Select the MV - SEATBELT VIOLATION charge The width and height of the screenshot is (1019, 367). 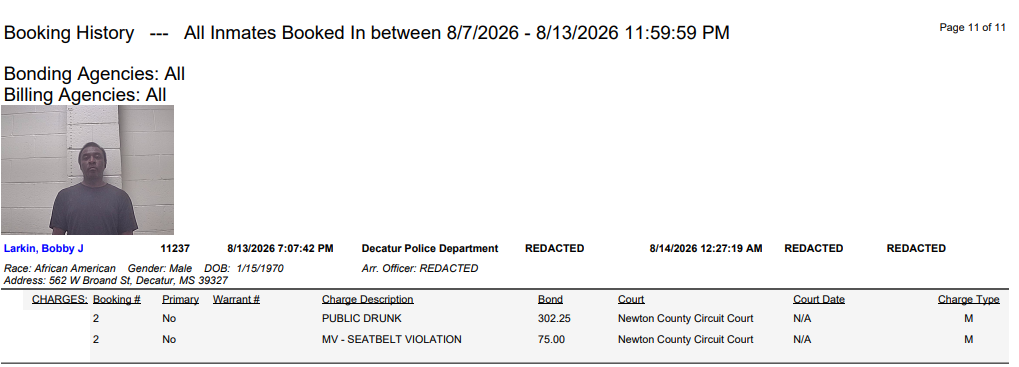391,339
